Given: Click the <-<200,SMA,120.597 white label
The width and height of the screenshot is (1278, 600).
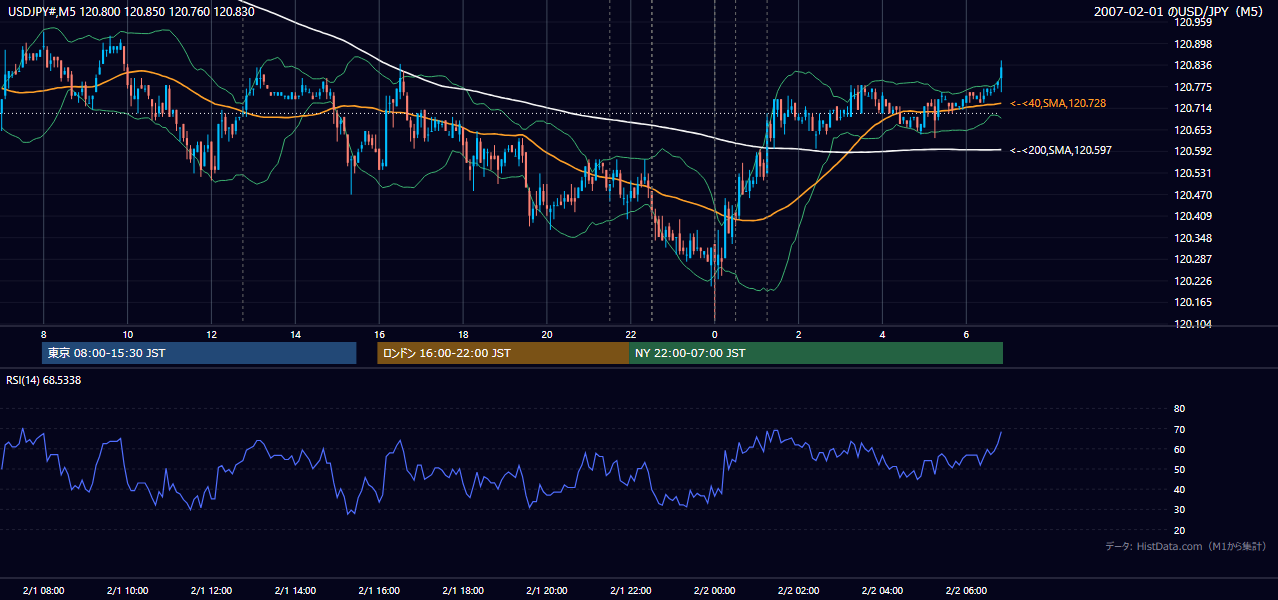Looking at the screenshot, I should [x=1061, y=150].
